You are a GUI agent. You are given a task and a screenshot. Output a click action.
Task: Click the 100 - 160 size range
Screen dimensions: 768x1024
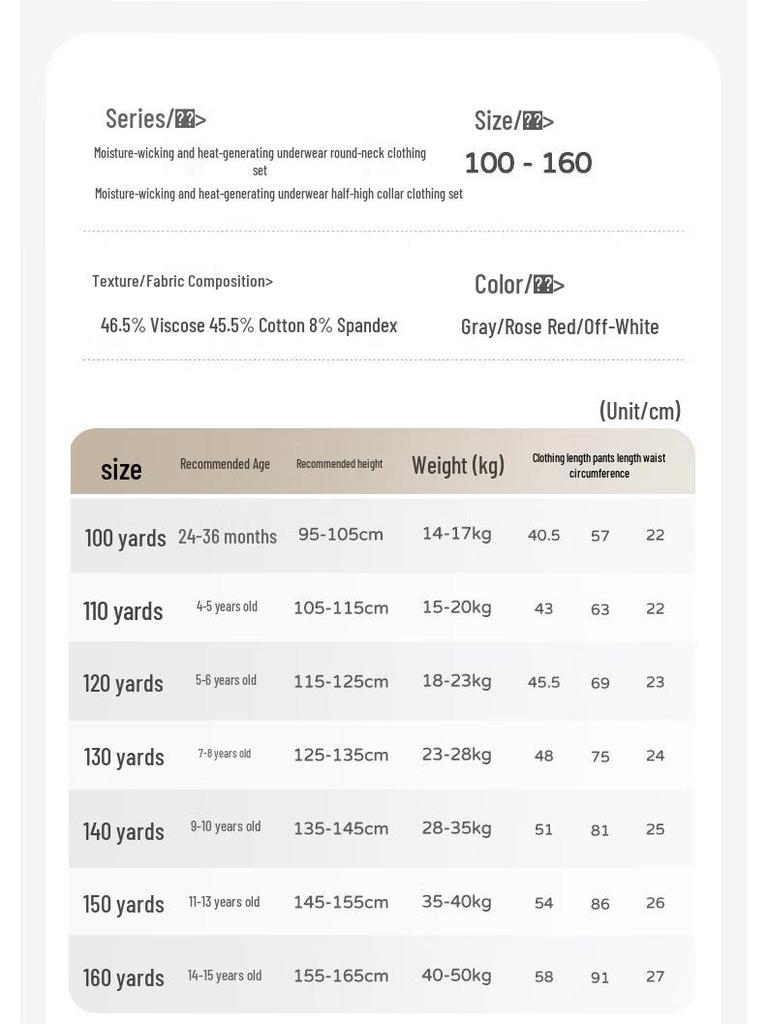coord(528,163)
